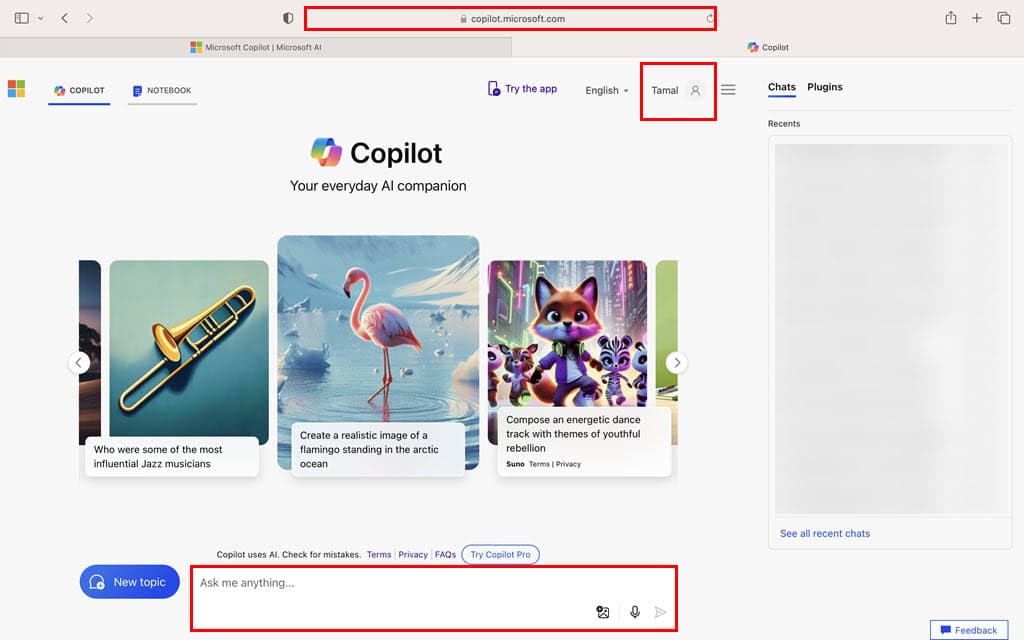
Task: Switch to the Plugins tab
Action: (x=825, y=87)
